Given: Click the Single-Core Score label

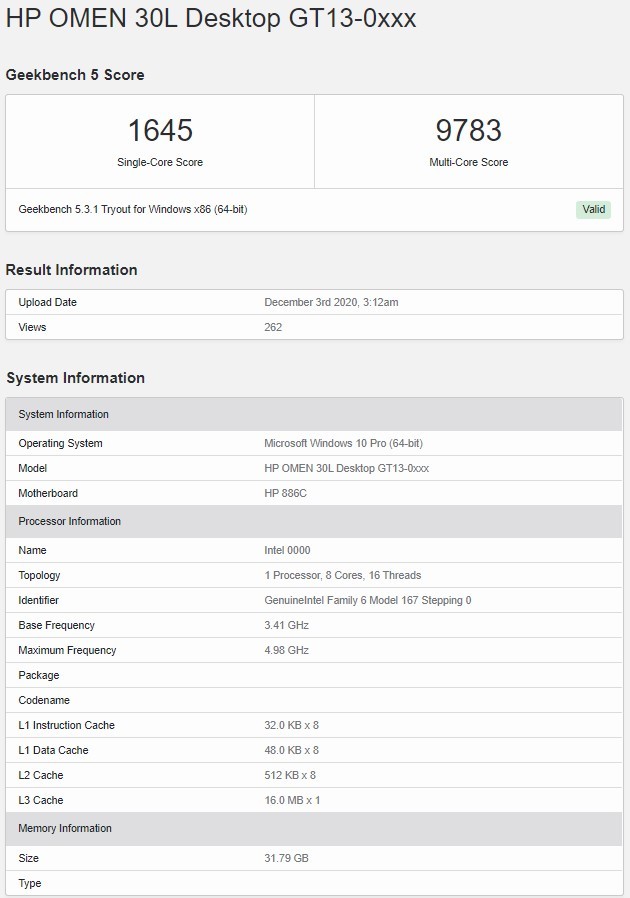Looking at the screenshot, I should 160,162.
